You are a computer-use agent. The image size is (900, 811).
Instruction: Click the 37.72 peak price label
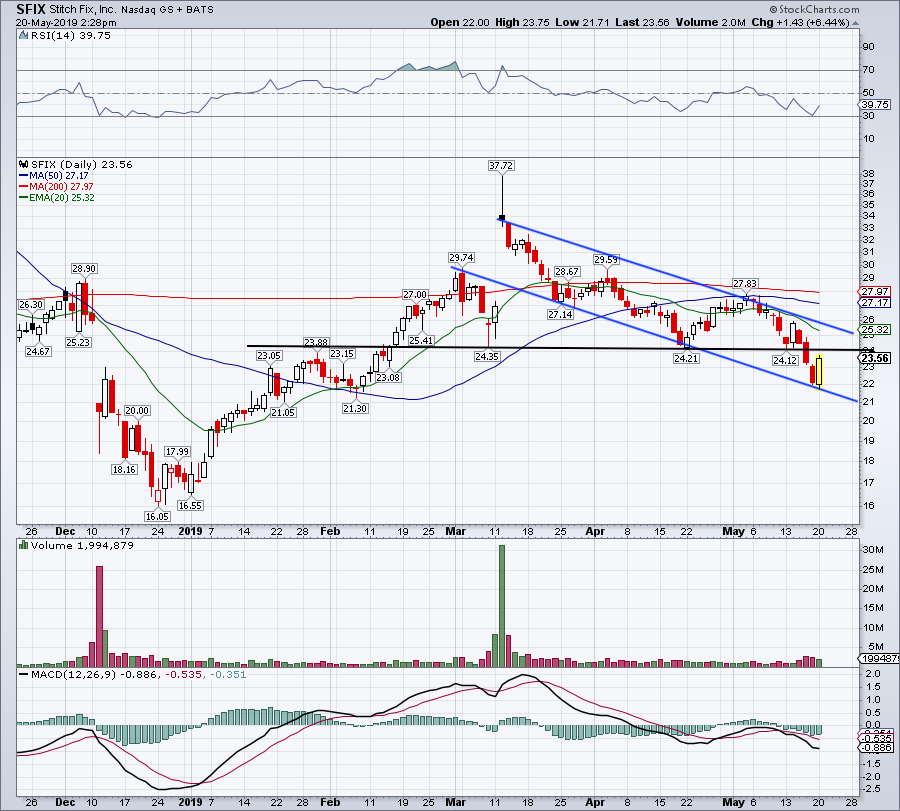coord(501,166)
